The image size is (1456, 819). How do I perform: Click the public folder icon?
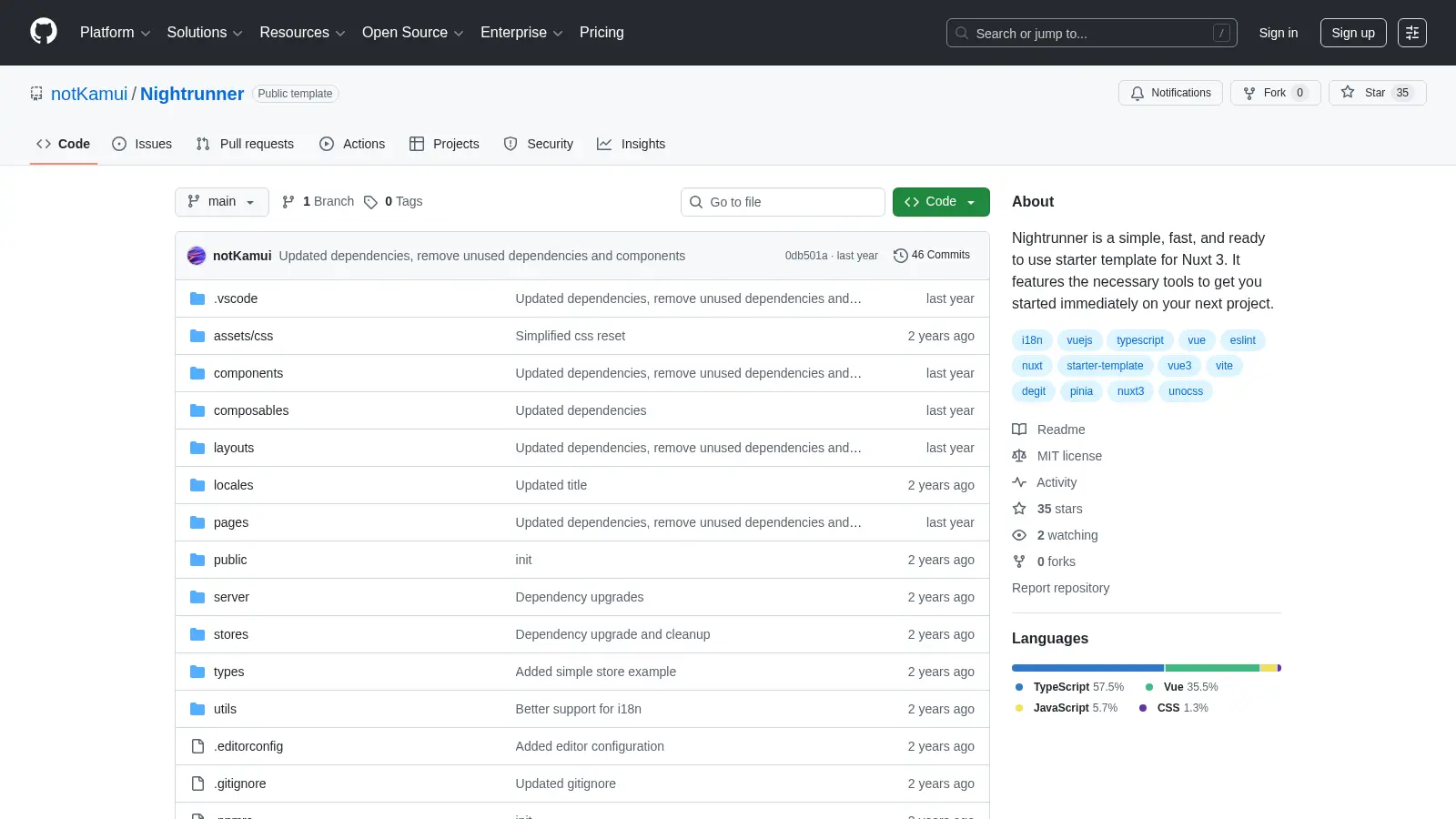click(197, 560)
